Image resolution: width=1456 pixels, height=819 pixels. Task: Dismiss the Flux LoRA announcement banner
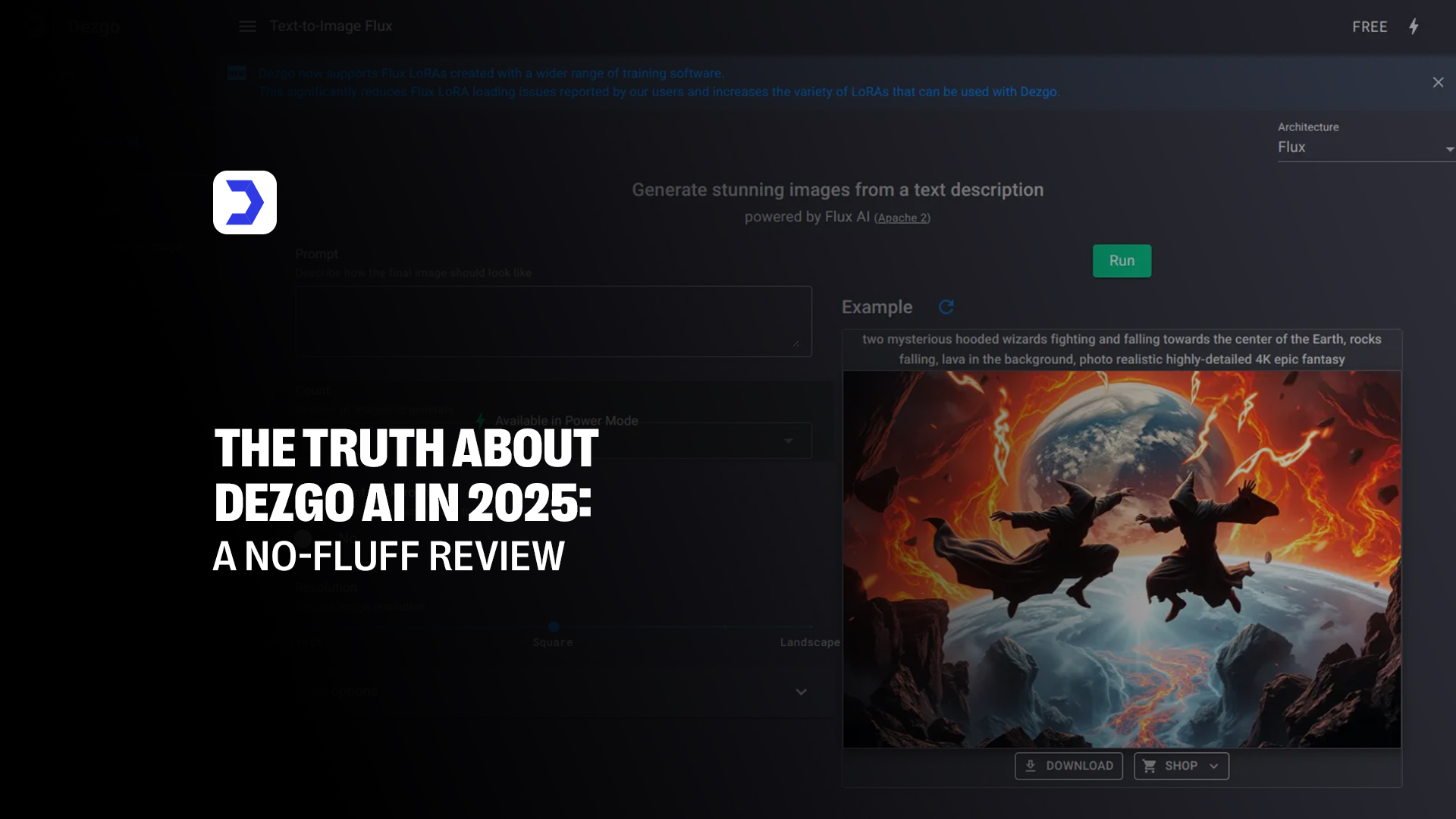[1438, 82]
